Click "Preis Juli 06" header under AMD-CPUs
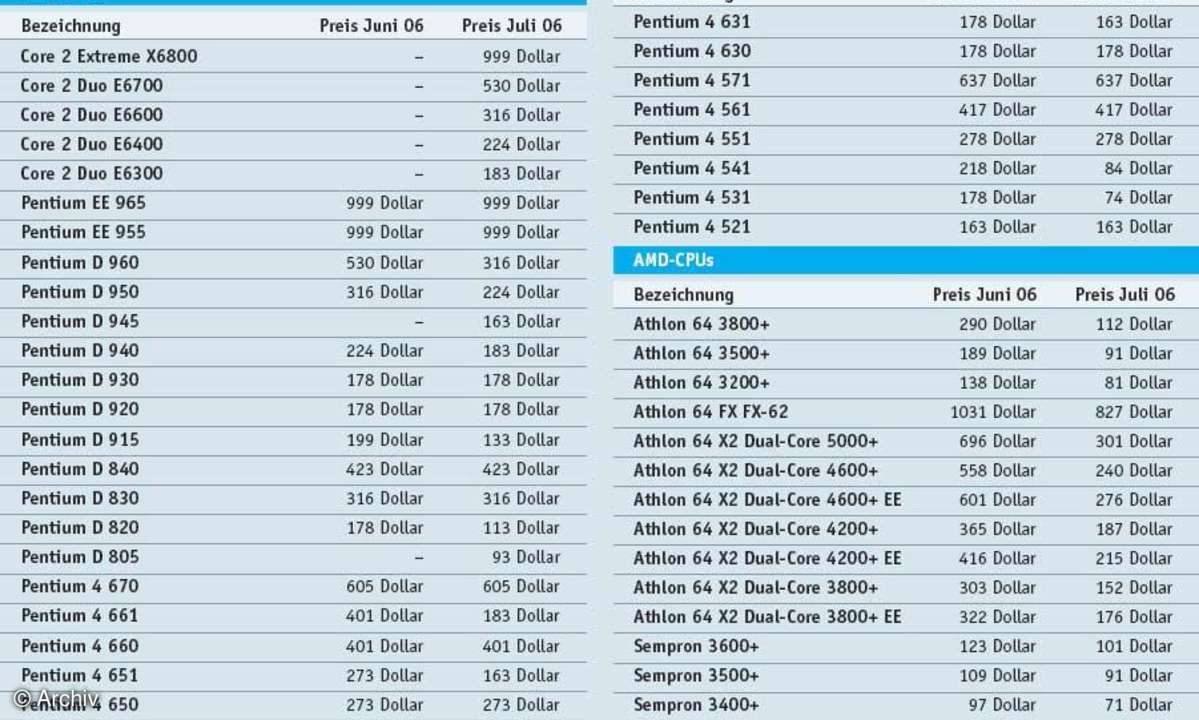Image resolution: width=1199 pixels, height=720 pixels. 1125,294
